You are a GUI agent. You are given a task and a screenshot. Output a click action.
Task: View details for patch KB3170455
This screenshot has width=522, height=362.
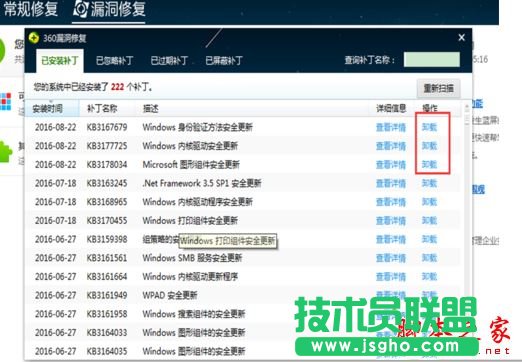coord(391,221)
